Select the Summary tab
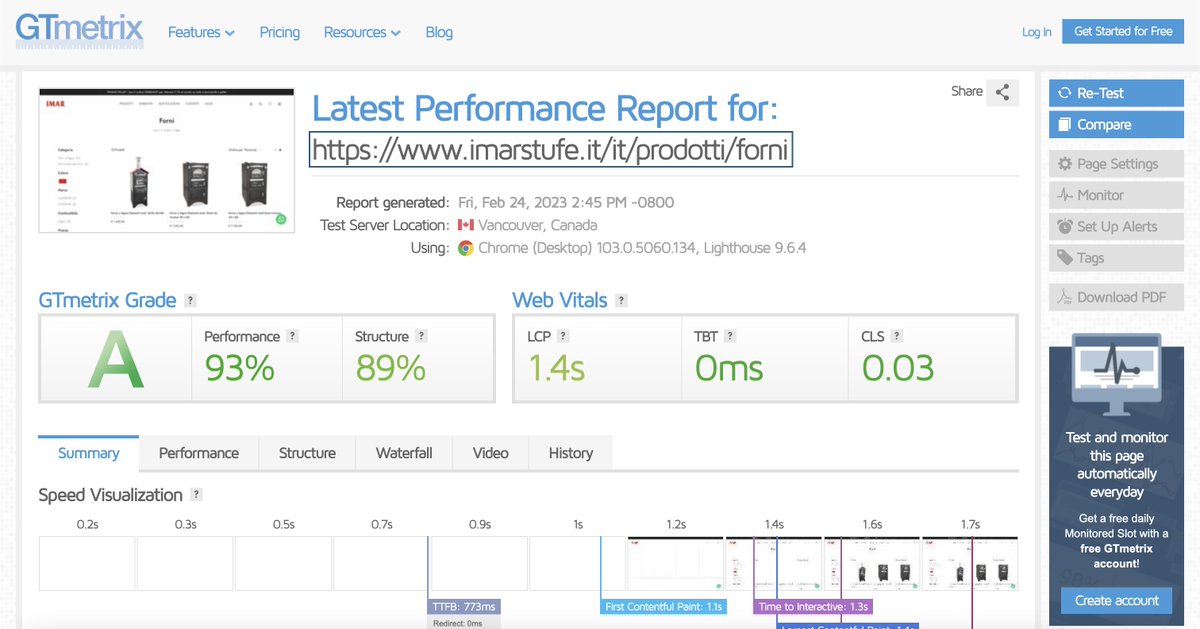 [x=89, y=453]
